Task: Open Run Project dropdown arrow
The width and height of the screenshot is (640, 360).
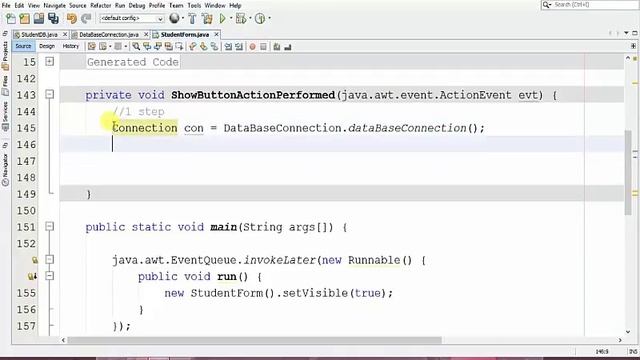Action: (231, 18)
